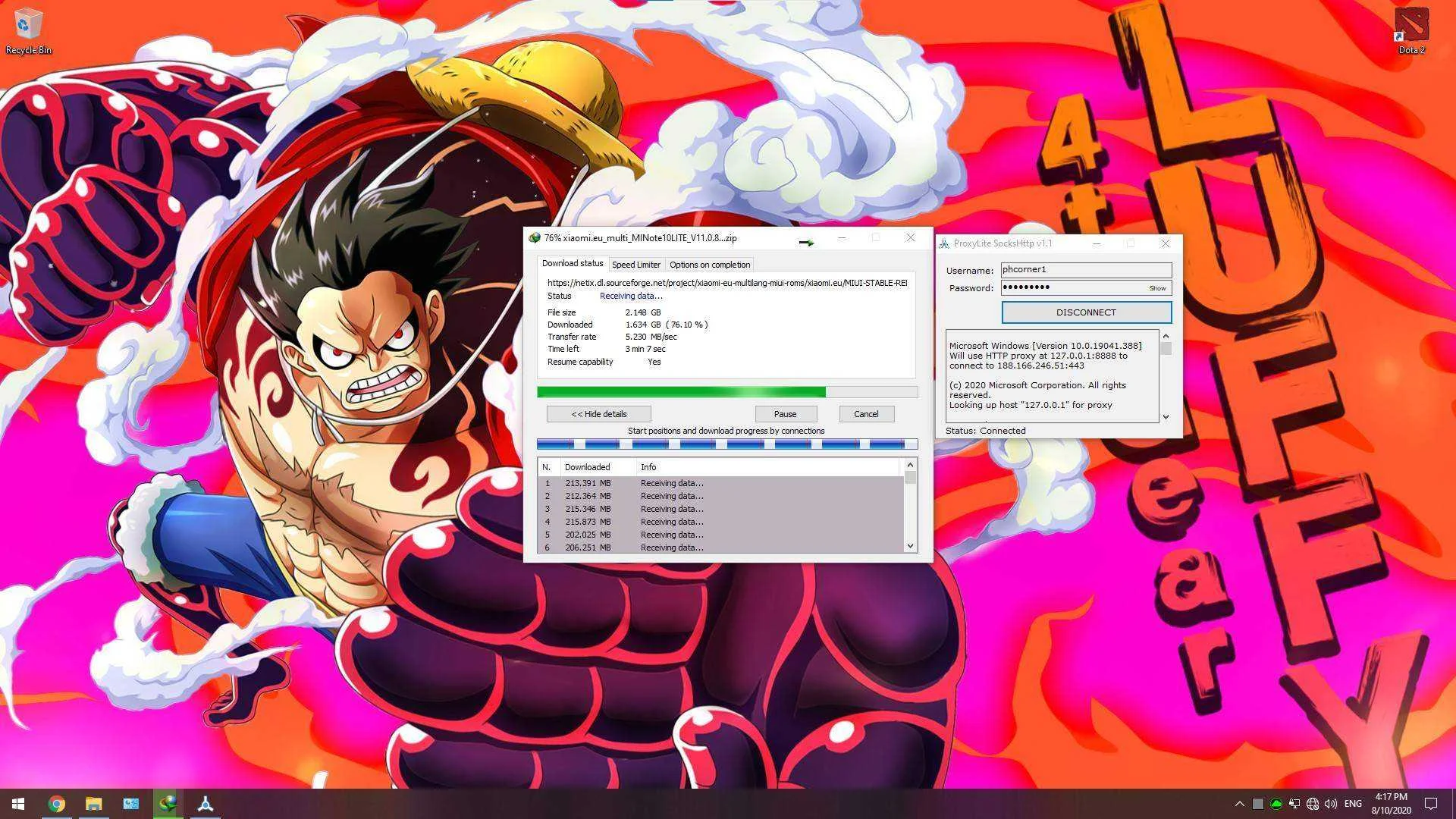Open the Action Center notifications icon

1431,804
